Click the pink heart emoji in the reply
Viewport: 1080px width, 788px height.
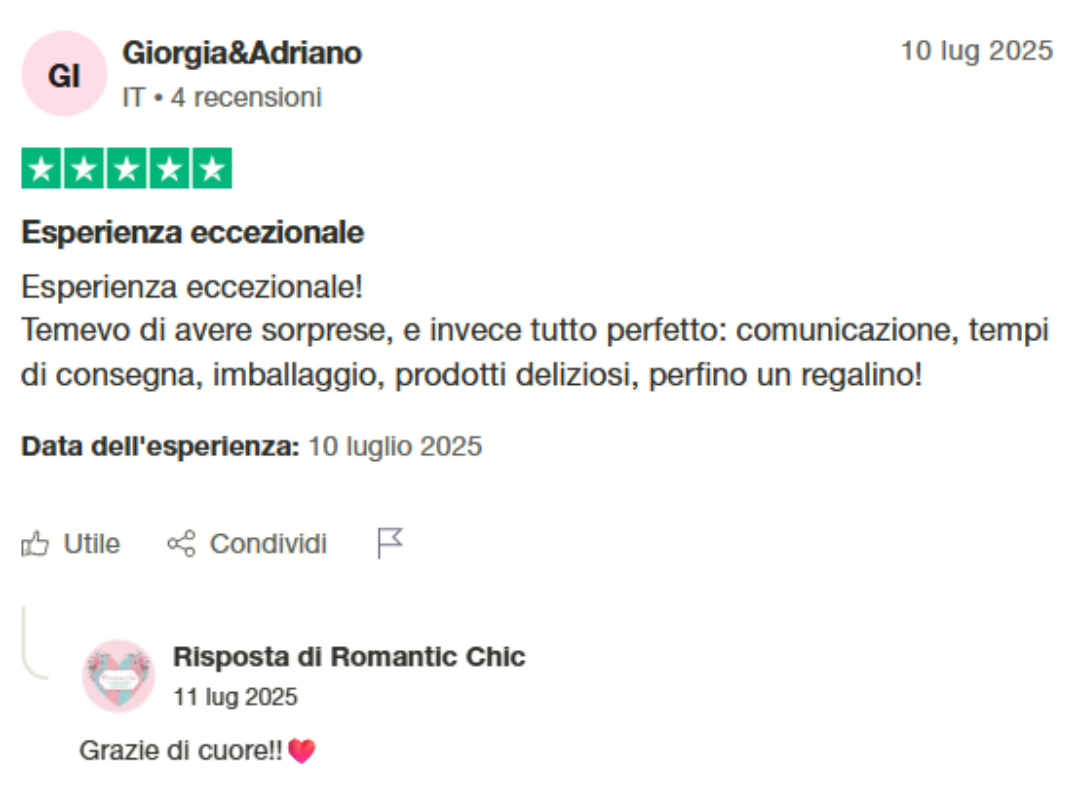click(x=301, y=751)
